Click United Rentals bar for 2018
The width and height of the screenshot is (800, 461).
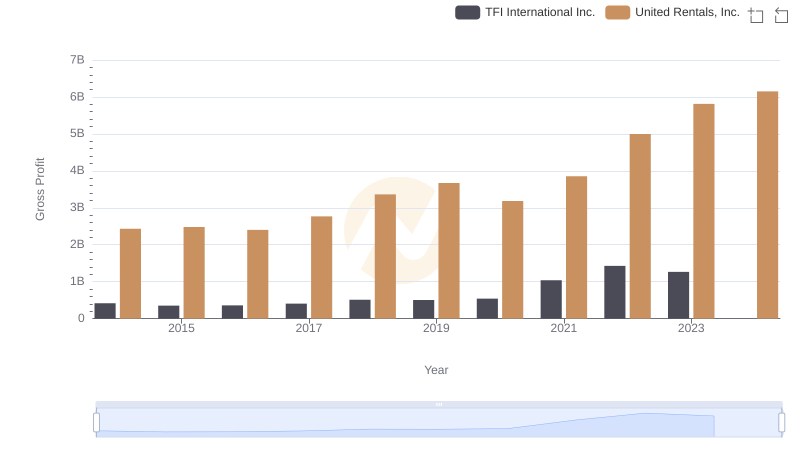385,256
